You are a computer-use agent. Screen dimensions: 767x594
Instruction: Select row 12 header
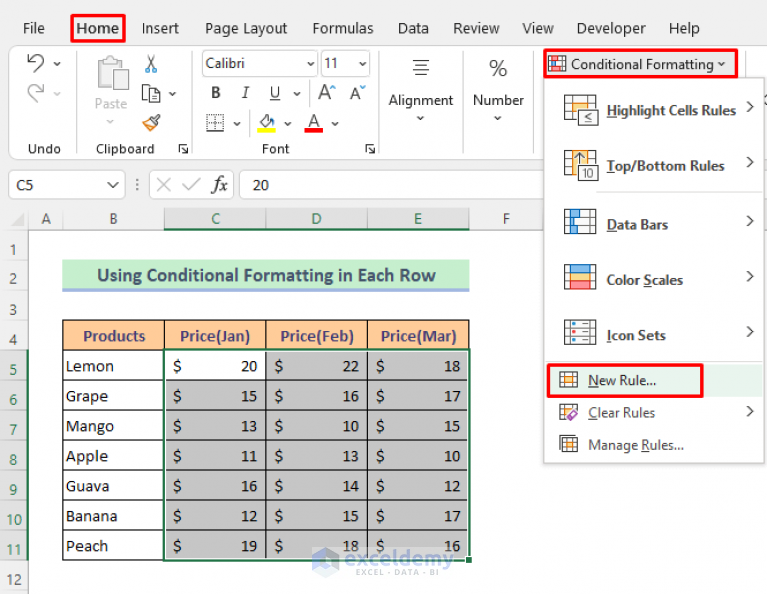14,579
